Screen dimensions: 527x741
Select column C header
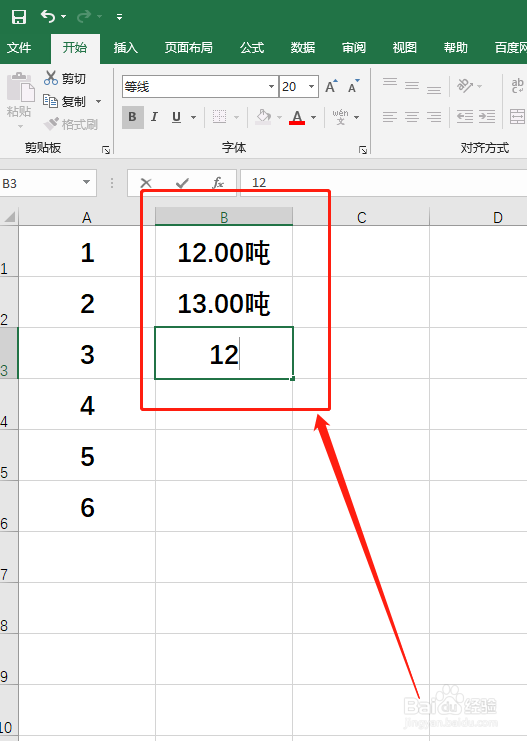click(361, 217)
